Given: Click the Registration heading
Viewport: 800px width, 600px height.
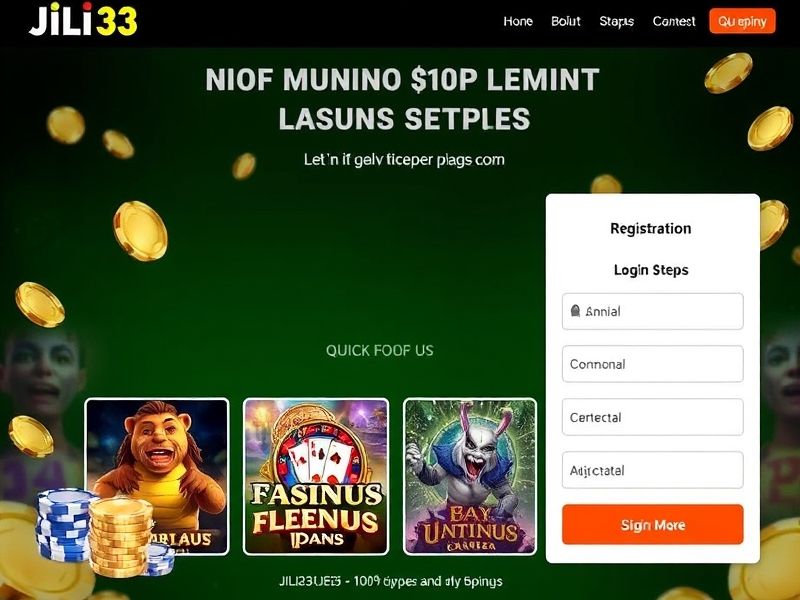Looking at the screenshot, I should point(651,228).
